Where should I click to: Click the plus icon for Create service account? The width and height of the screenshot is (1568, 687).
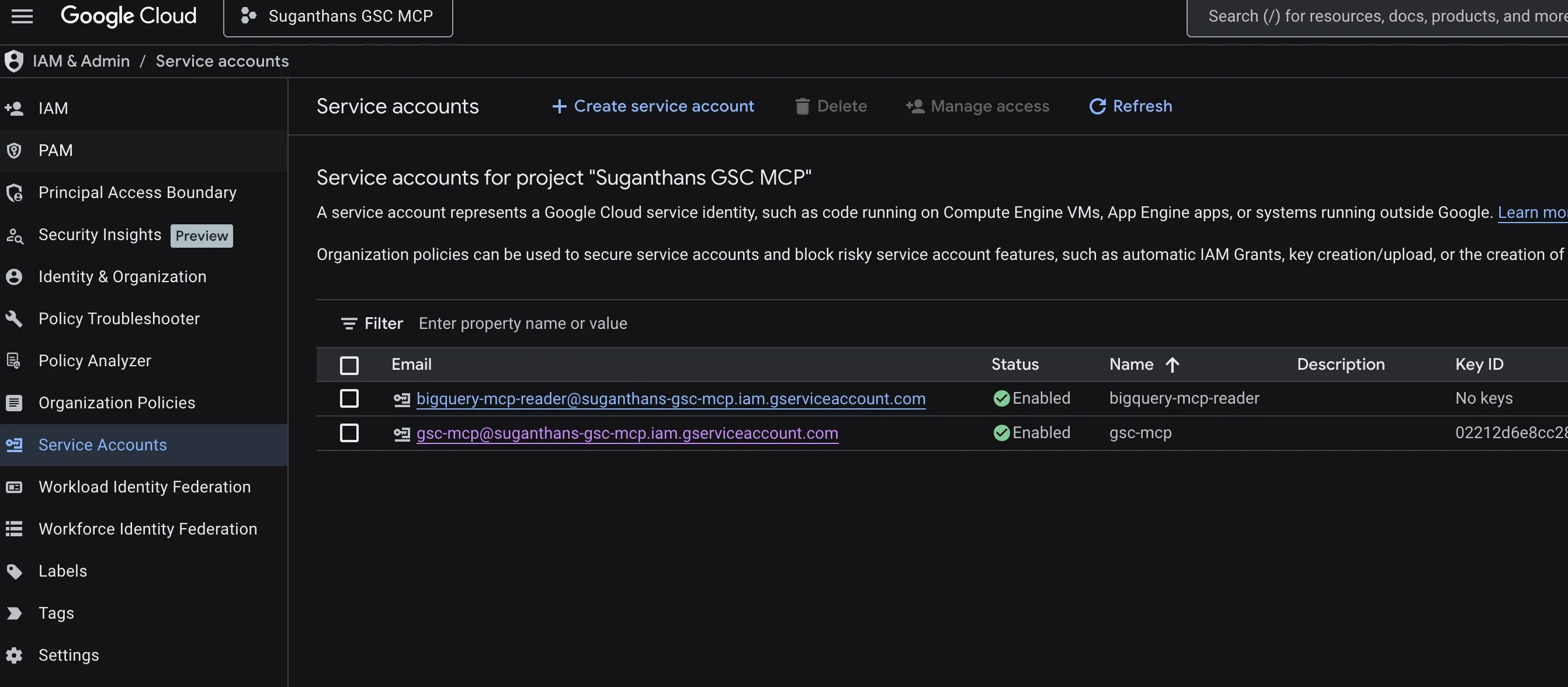pyautogui.click(x=558, y=106)
